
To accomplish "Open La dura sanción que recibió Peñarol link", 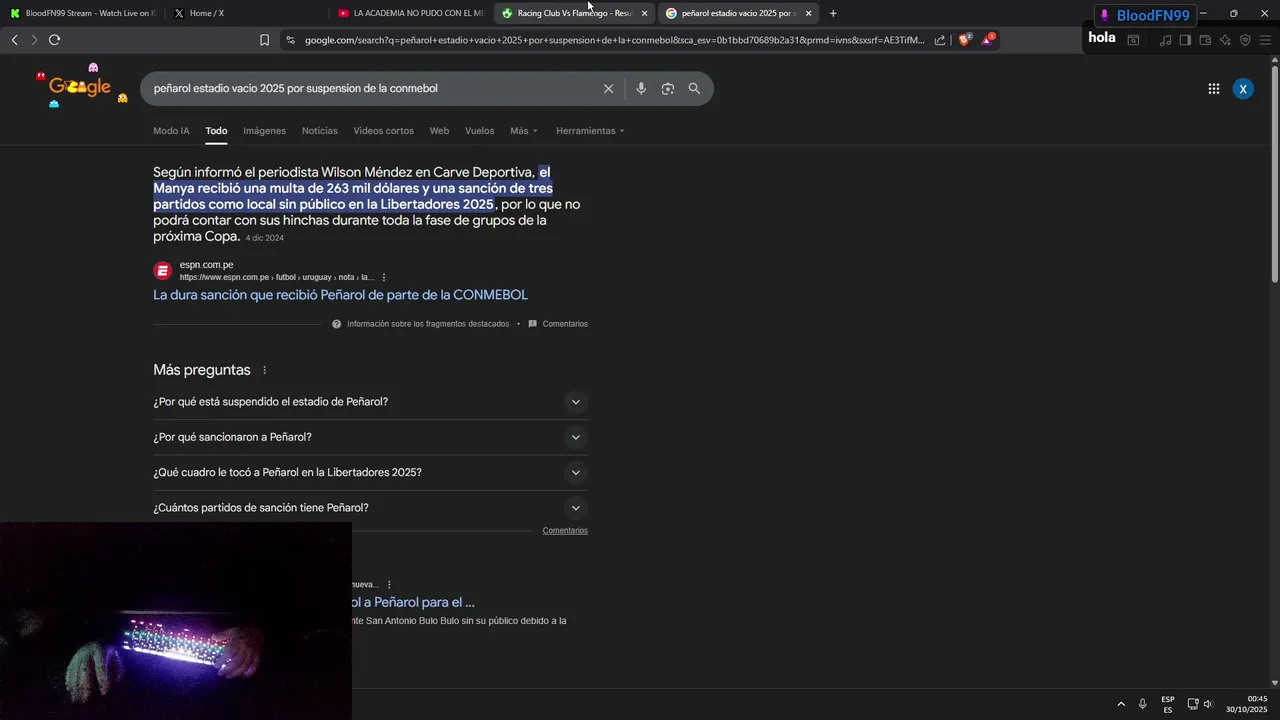I will [340, 295].
